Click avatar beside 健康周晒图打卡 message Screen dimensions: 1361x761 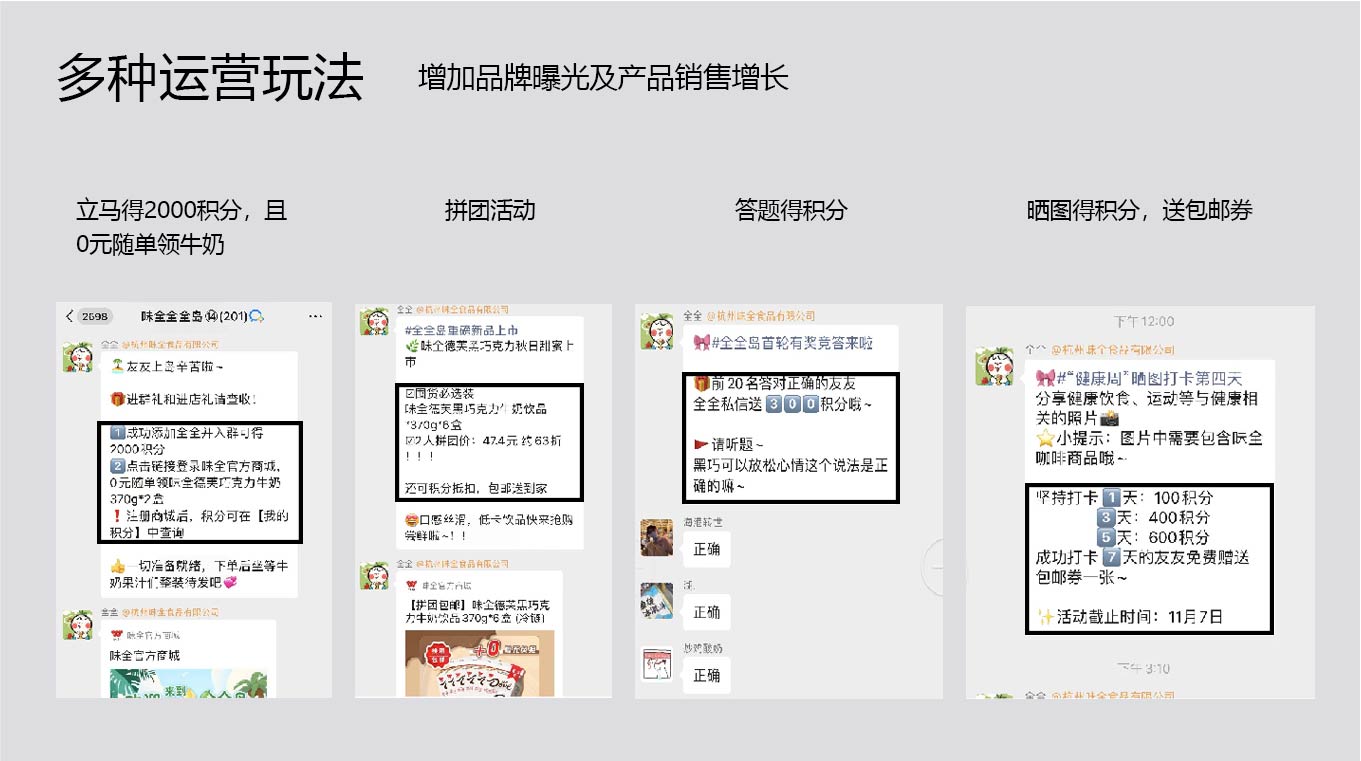click(993, 367)
